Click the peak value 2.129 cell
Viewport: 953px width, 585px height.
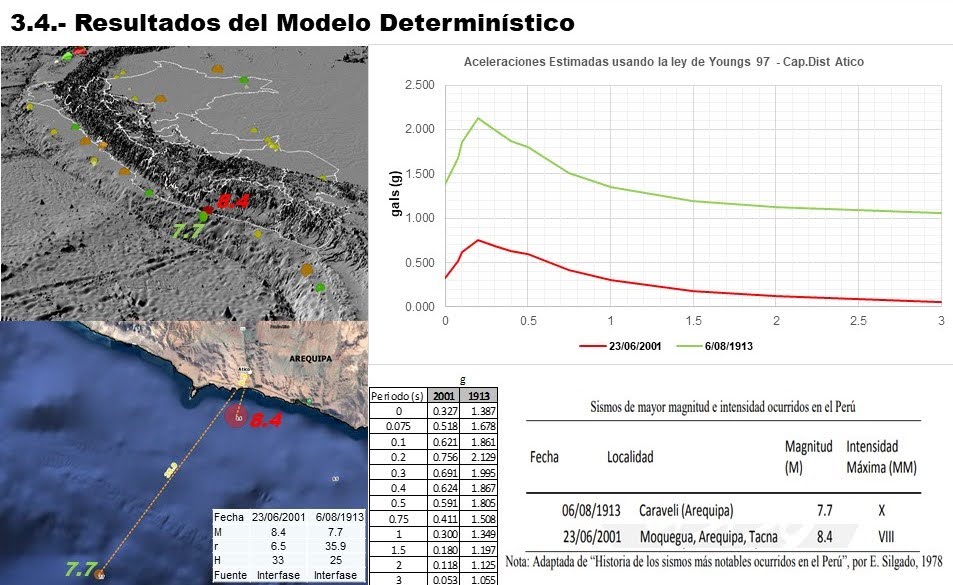click(x=479, y=457)
